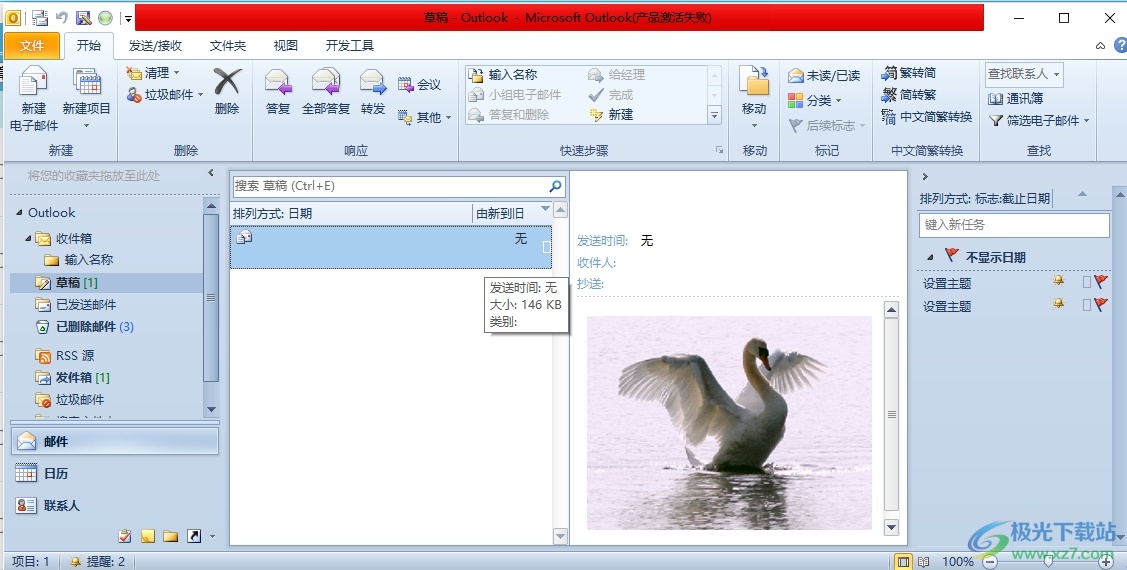Screen dimensions: 1127x570
Task: Click Traditional to Simplified (繁转简)
Action: tap(909, 73)
